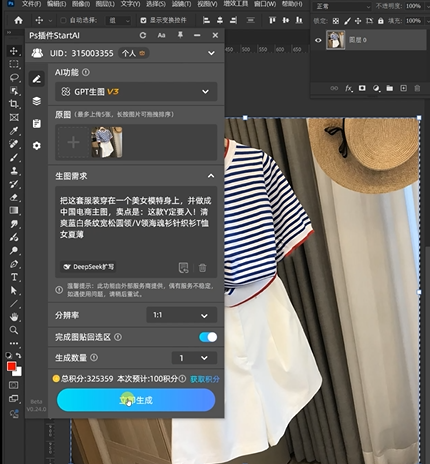Reset to default foreground and background colors

9,356
